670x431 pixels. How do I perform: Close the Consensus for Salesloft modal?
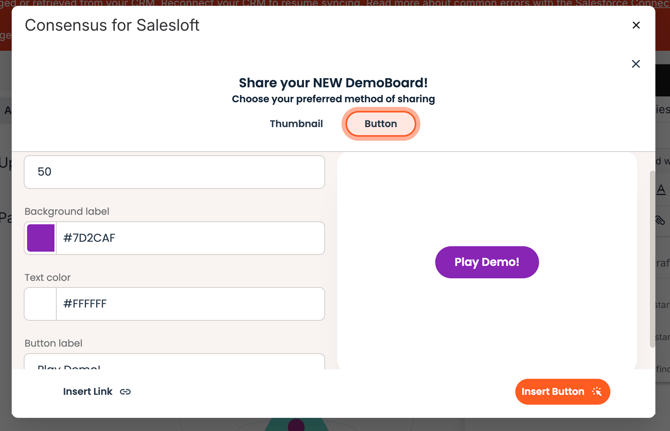tap(636, 26)
